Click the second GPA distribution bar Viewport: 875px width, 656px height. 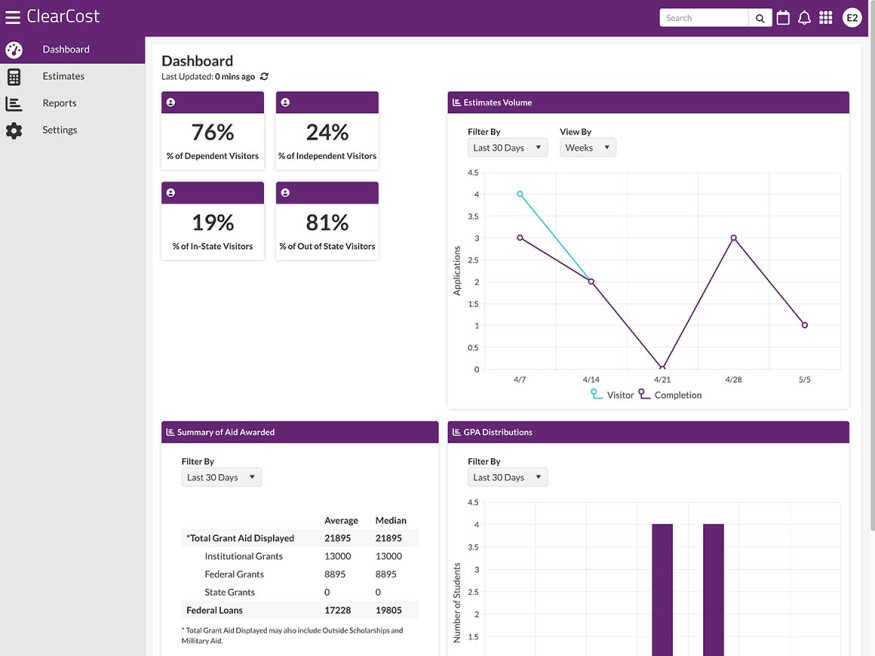(713, 590)
